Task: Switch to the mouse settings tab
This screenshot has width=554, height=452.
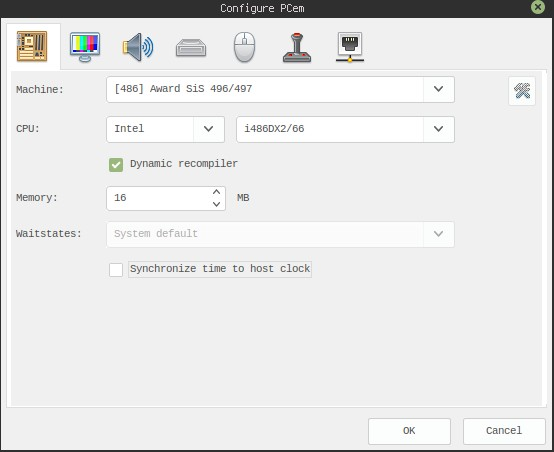Action: coord(244,47)
